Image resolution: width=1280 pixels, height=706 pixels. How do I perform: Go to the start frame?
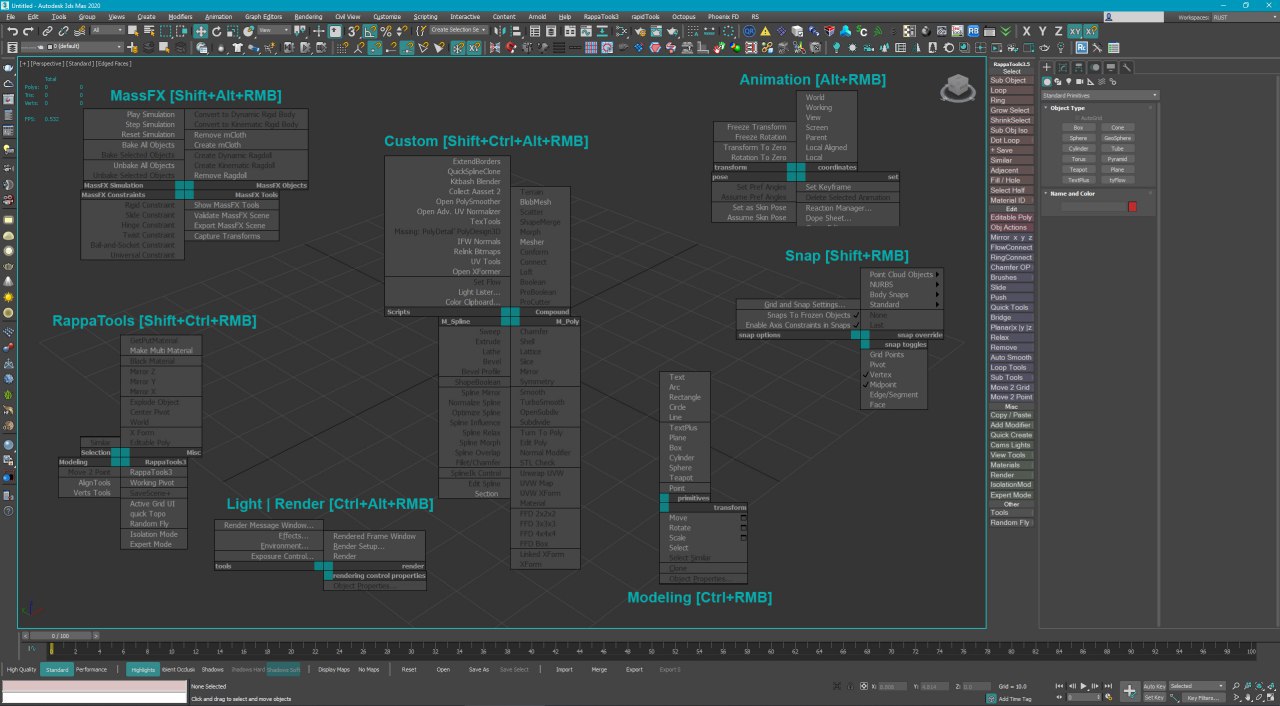1059,686
